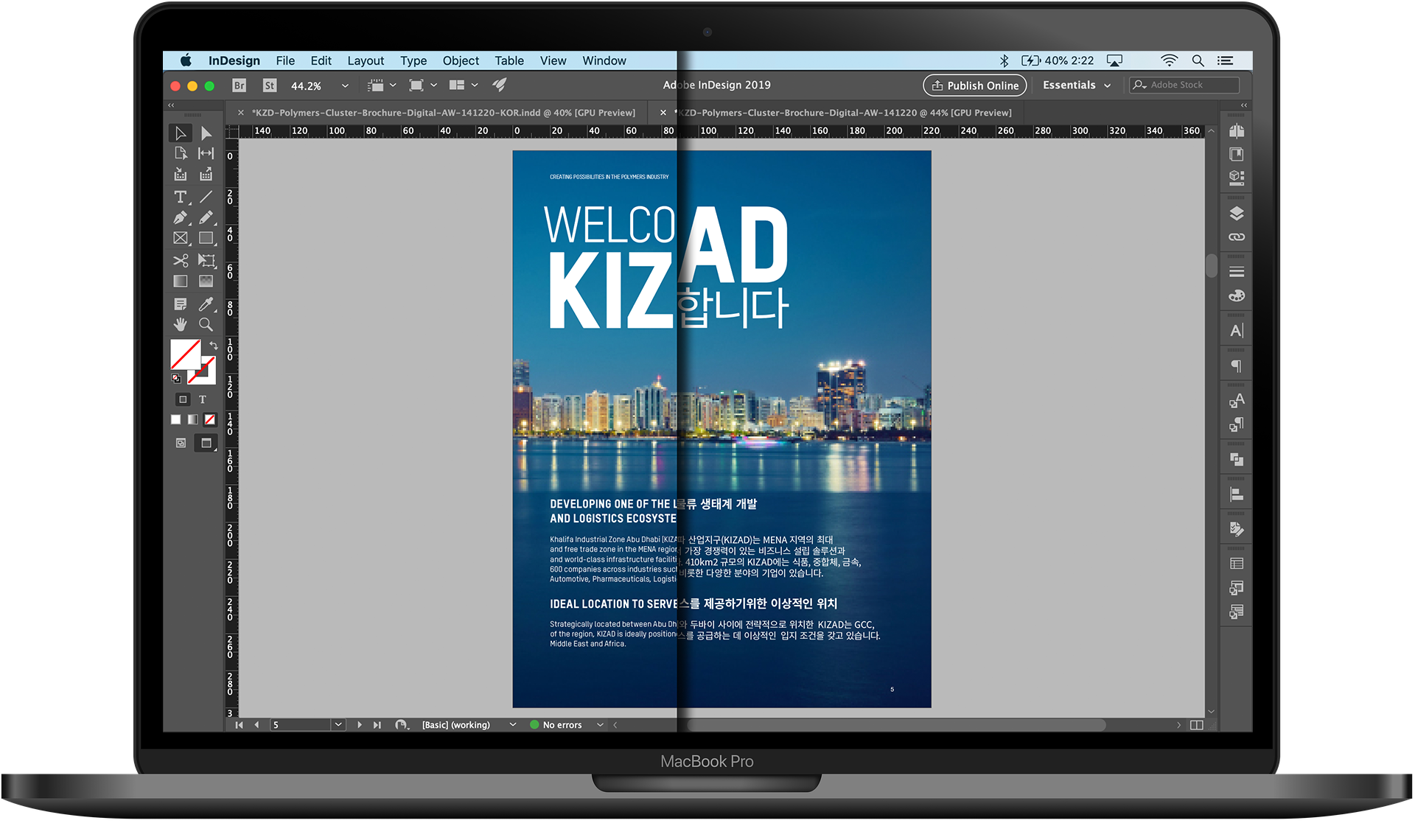Open the Swatches palette panel
Viewport: 1415px width, 840px height.
point(1237,295)
